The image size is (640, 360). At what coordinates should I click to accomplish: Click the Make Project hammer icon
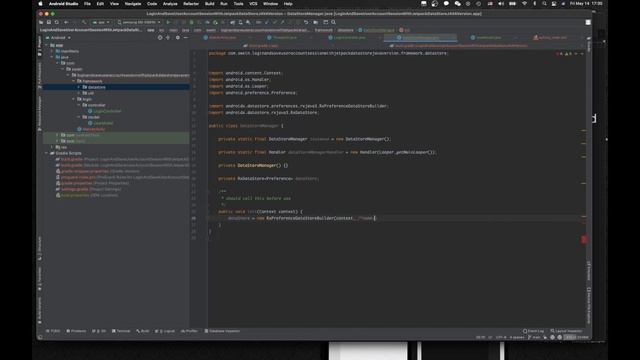click(x=84, y=22)
